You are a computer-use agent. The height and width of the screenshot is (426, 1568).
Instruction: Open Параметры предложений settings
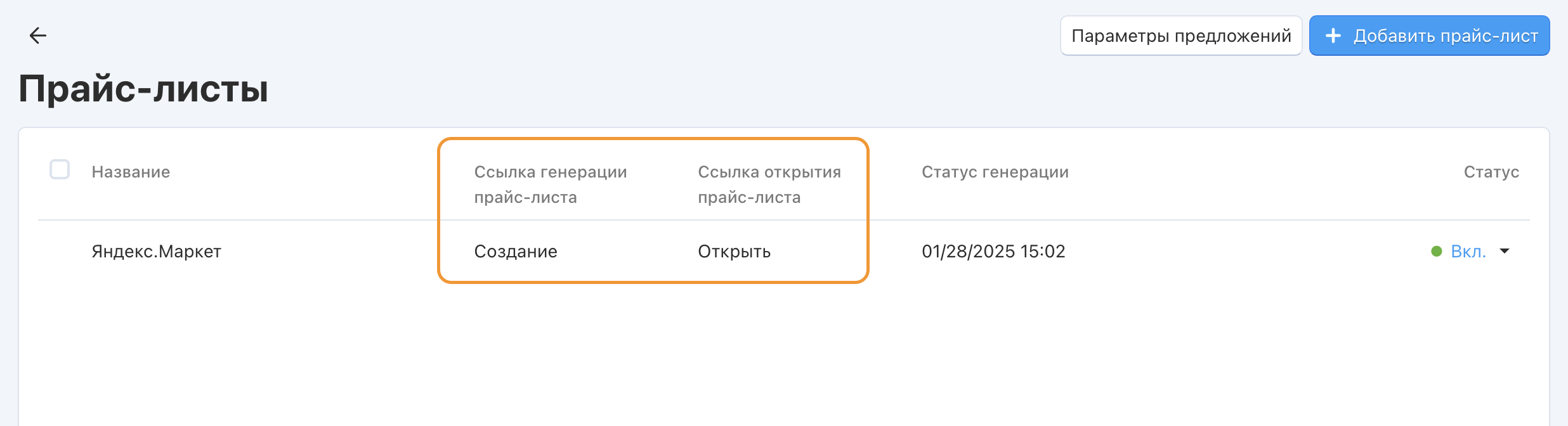(1180, 35)
